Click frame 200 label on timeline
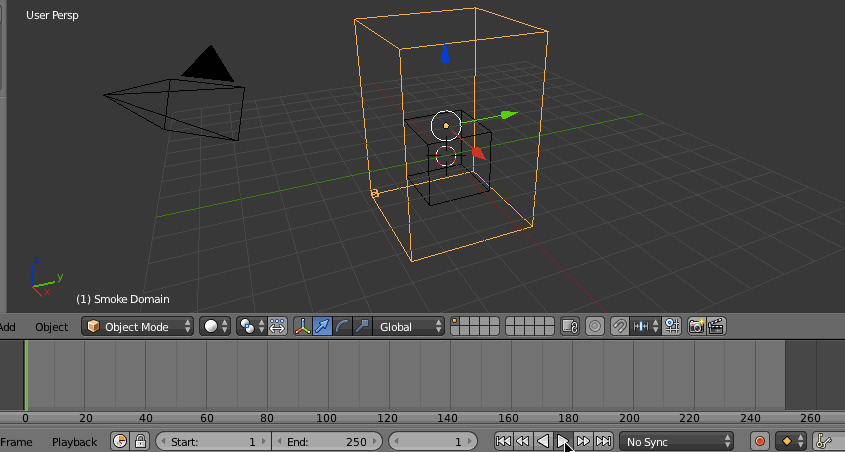 [x=629, y=418]
